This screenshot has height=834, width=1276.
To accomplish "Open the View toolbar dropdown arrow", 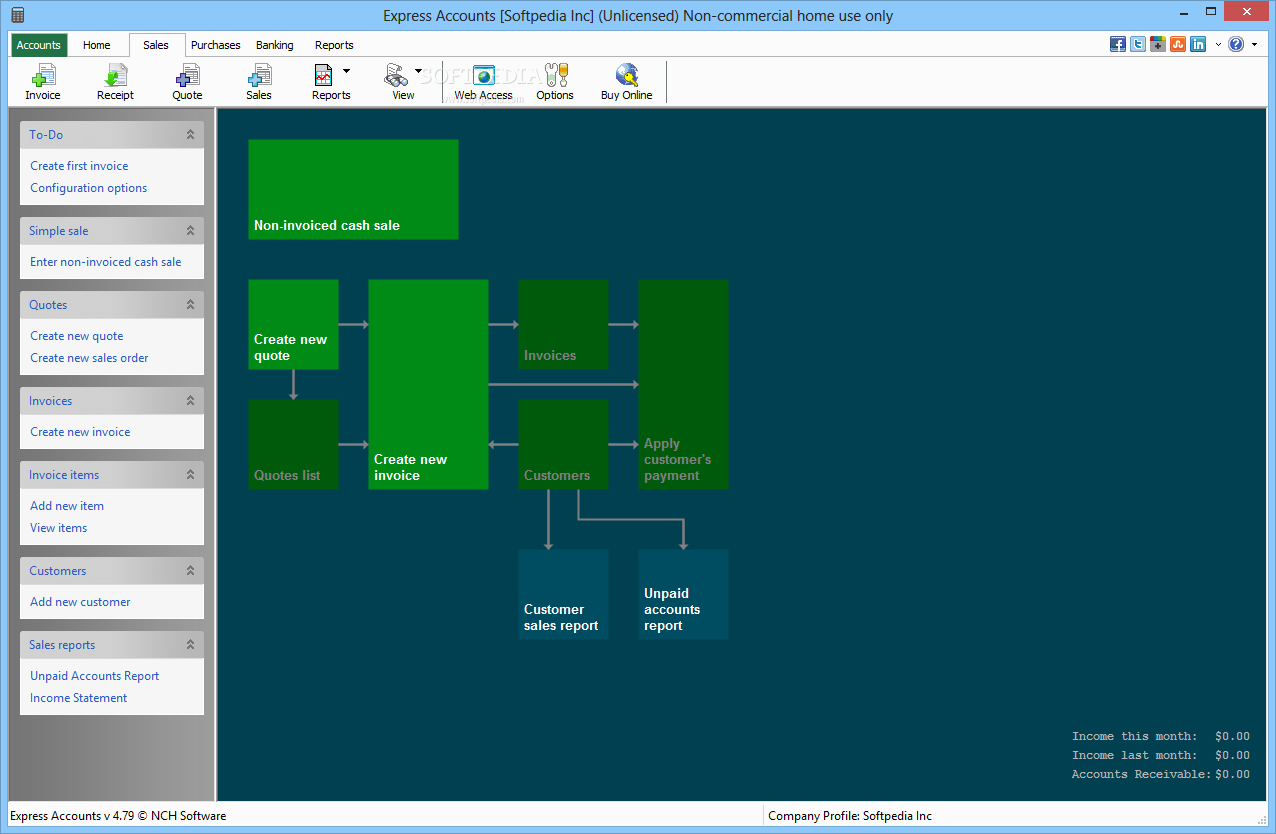I will [418, 71].
